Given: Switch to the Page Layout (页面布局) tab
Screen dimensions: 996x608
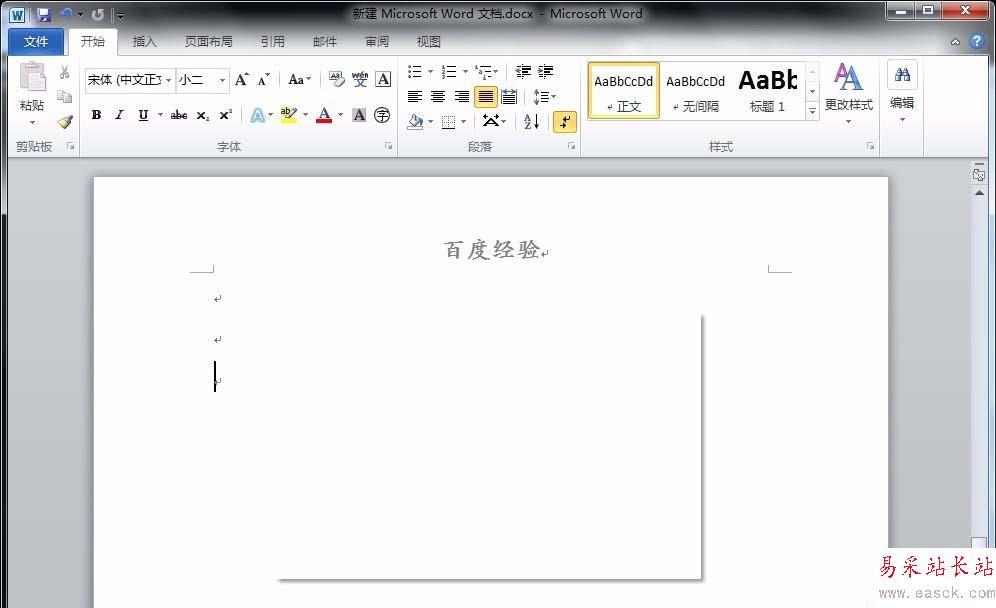Looking at the screenshot, I should pyautogui.click(x=208, y=41).
